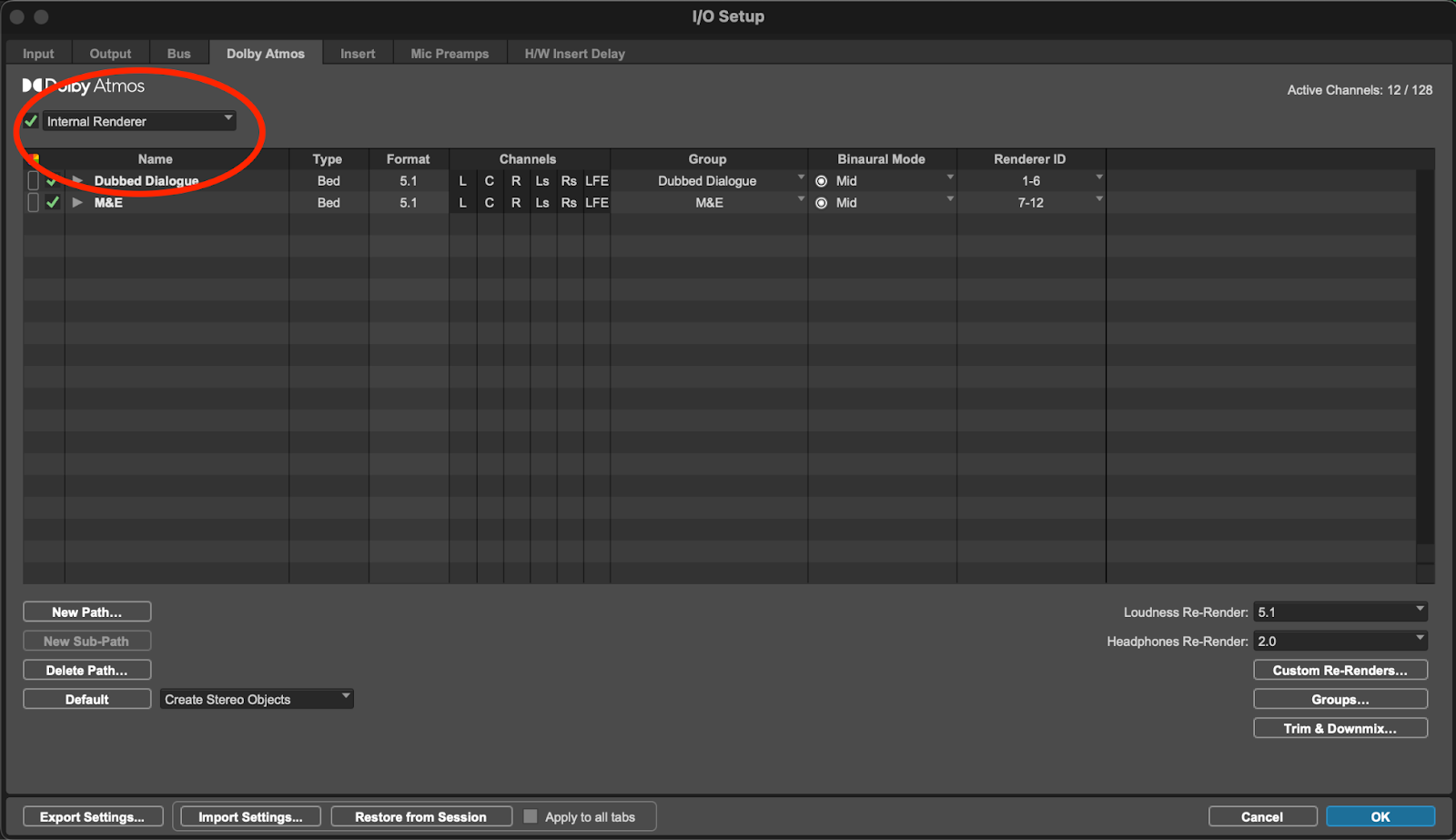Click the Binaural Mode column header
1456x840 pixels.
(882, 159)
